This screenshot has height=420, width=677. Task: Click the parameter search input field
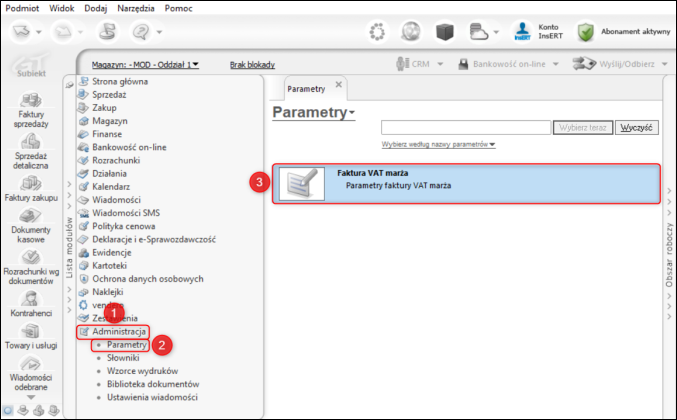pyautogui.click(x=466, y=128)
